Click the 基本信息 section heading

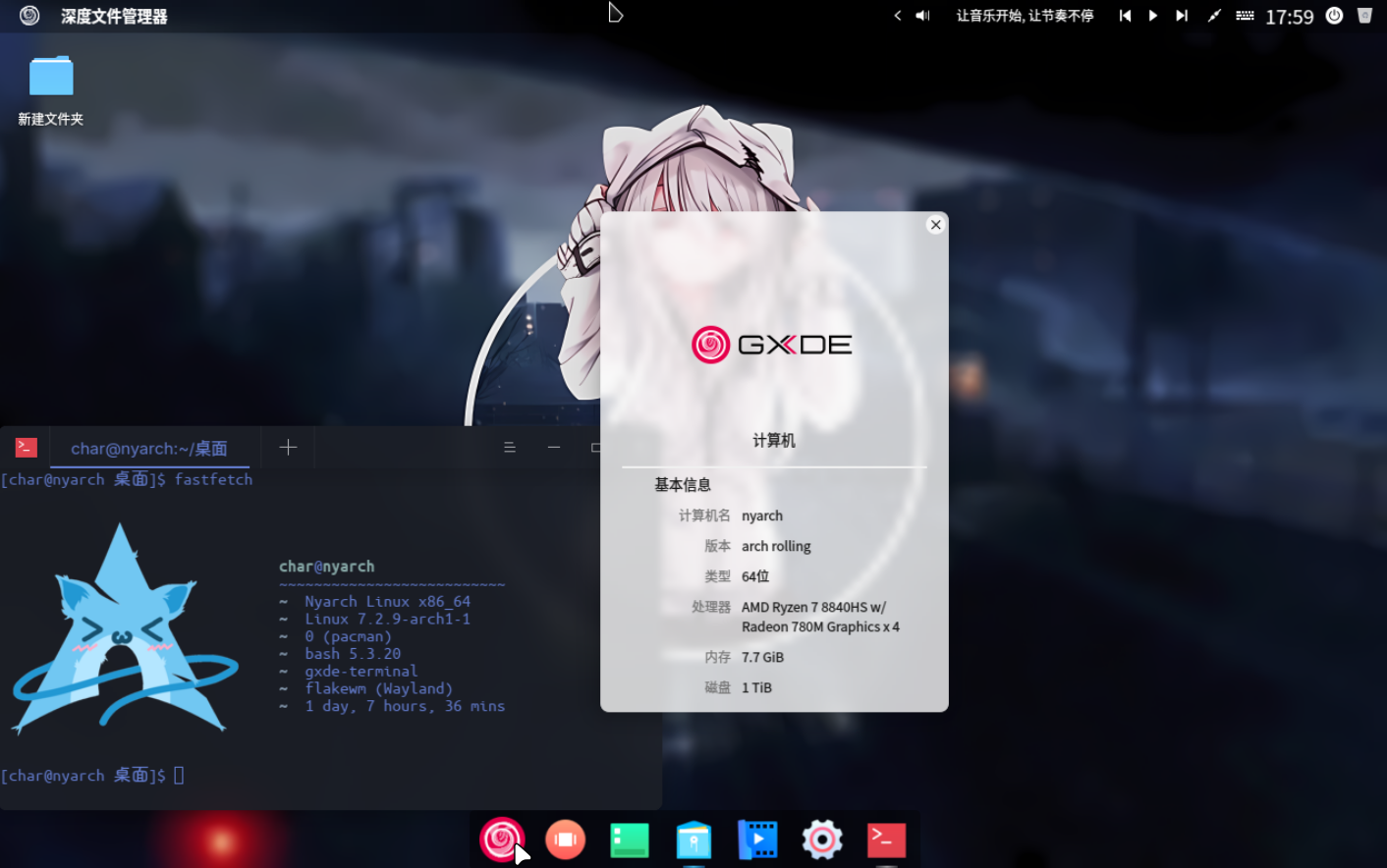tap(683, 485)
